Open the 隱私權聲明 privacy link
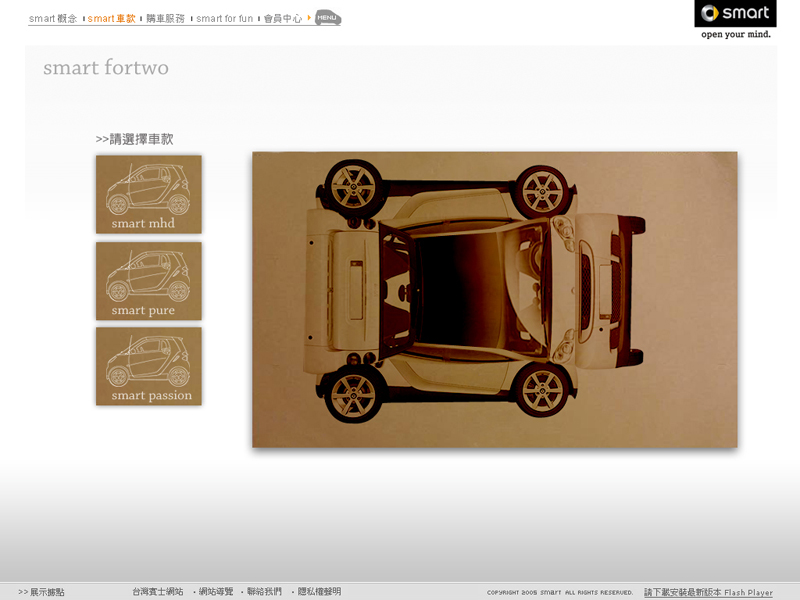800x600 pixels. click(319, 592)
